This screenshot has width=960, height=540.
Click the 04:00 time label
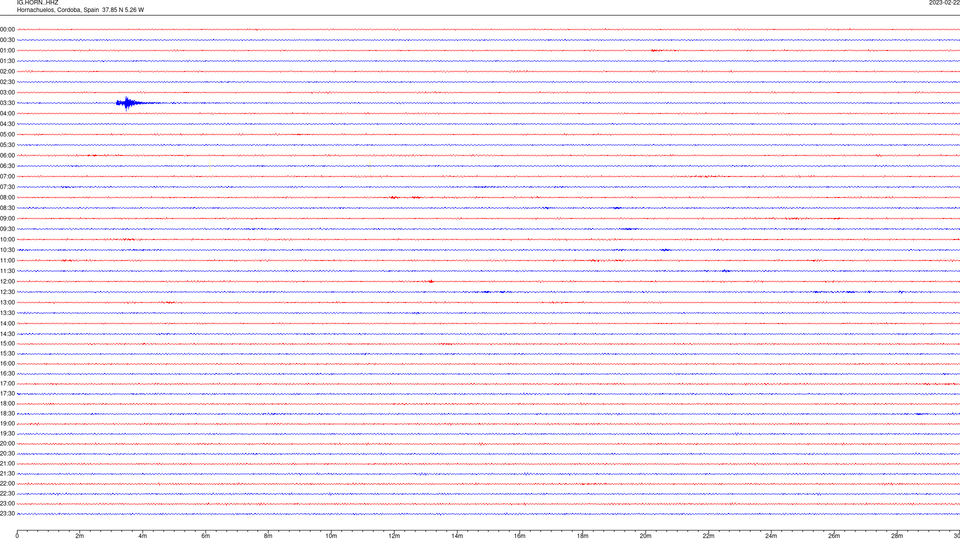(x=7, y=113)
